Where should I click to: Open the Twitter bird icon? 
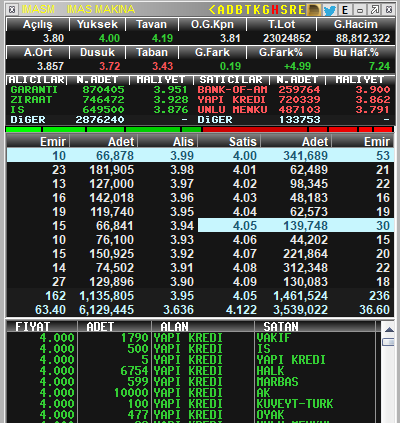tap(330, 10)
